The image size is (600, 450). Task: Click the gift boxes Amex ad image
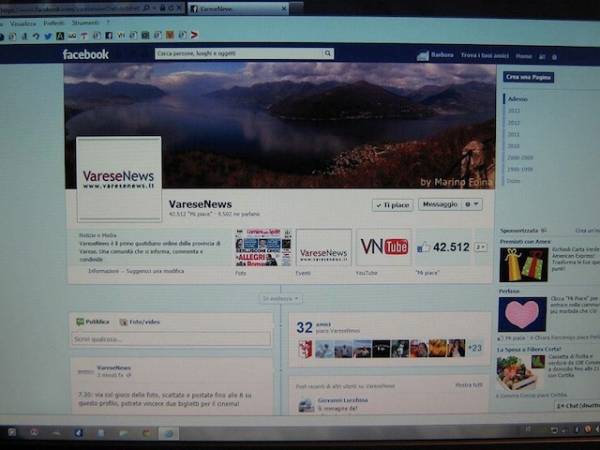click(x=523, y=265)
